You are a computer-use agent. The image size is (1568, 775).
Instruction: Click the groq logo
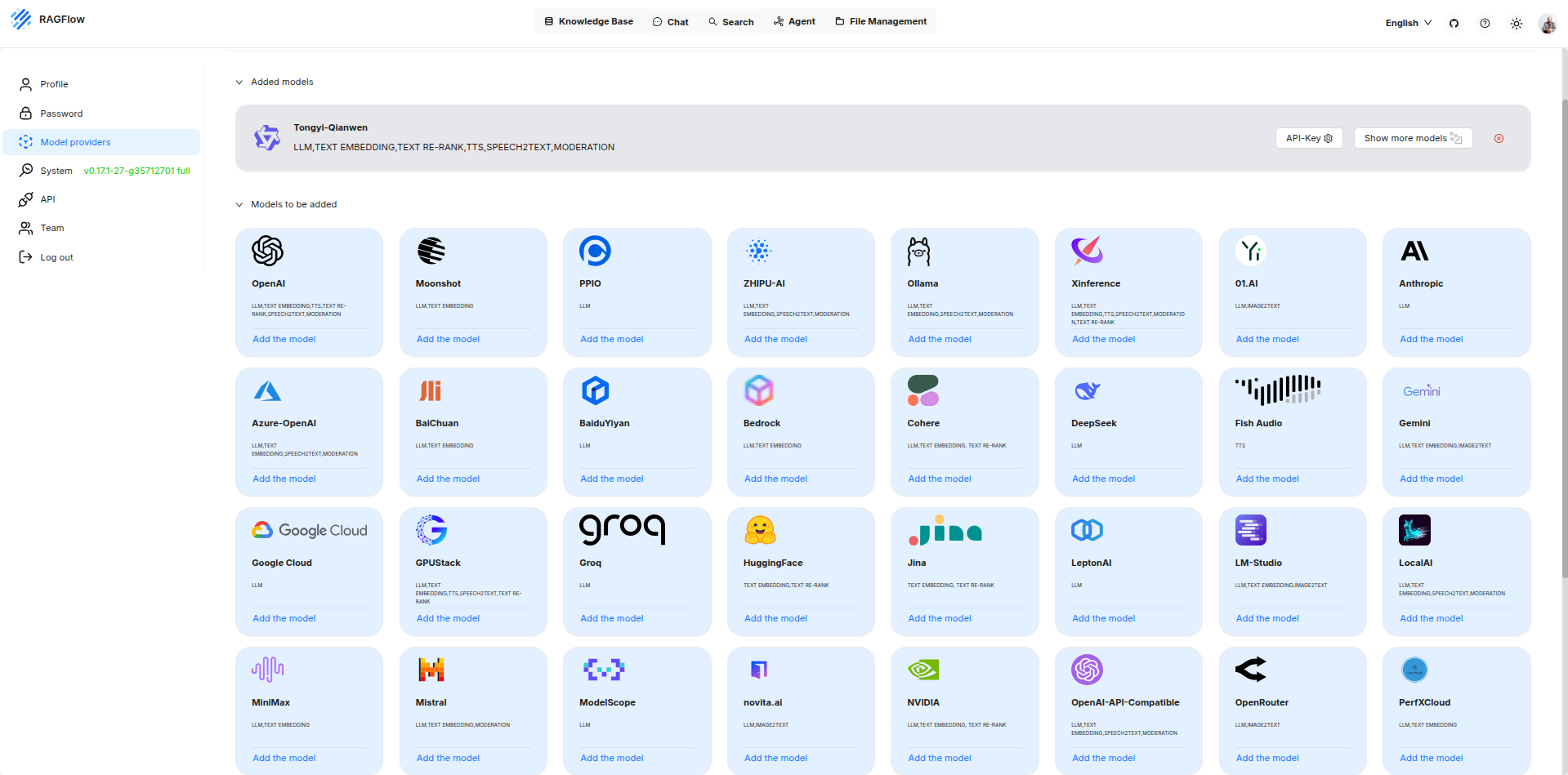click(x=623, y=530)
